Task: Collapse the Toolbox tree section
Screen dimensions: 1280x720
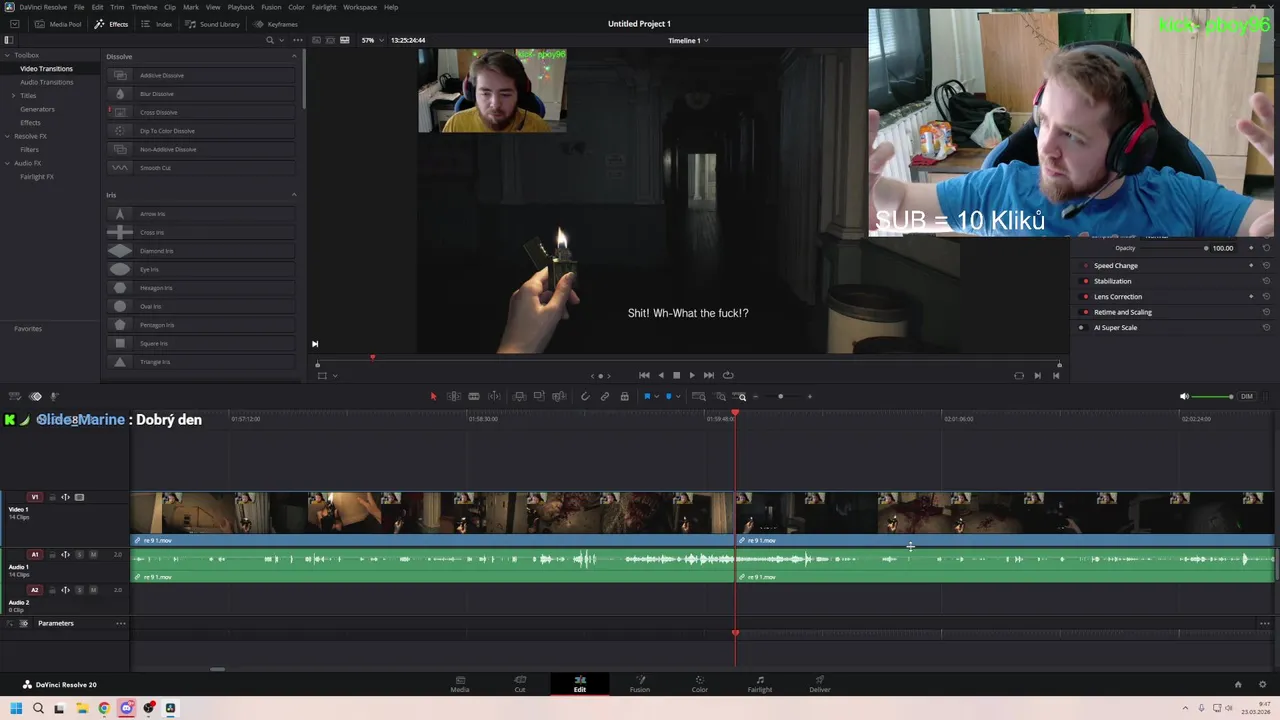Action: (x=7, y=55)
